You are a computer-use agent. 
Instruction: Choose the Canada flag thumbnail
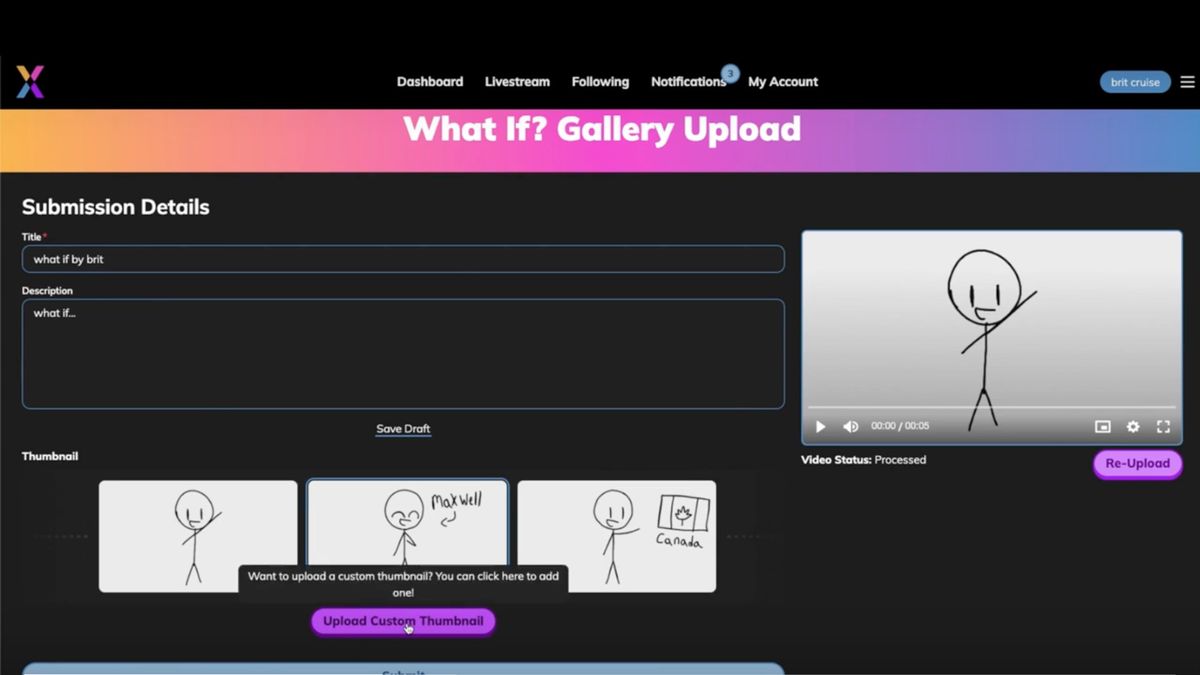click(616, 535)
